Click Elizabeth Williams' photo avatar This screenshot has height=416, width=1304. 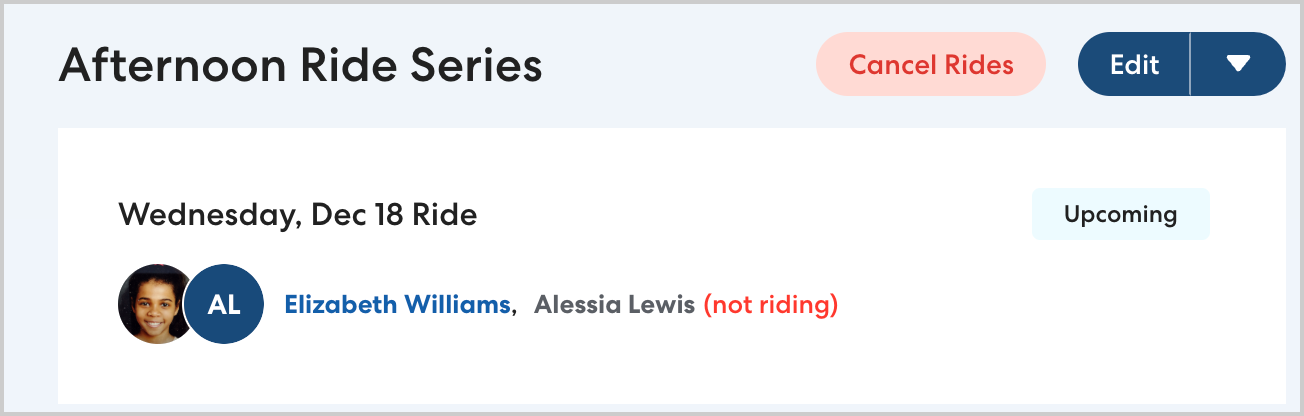point(153,304)
